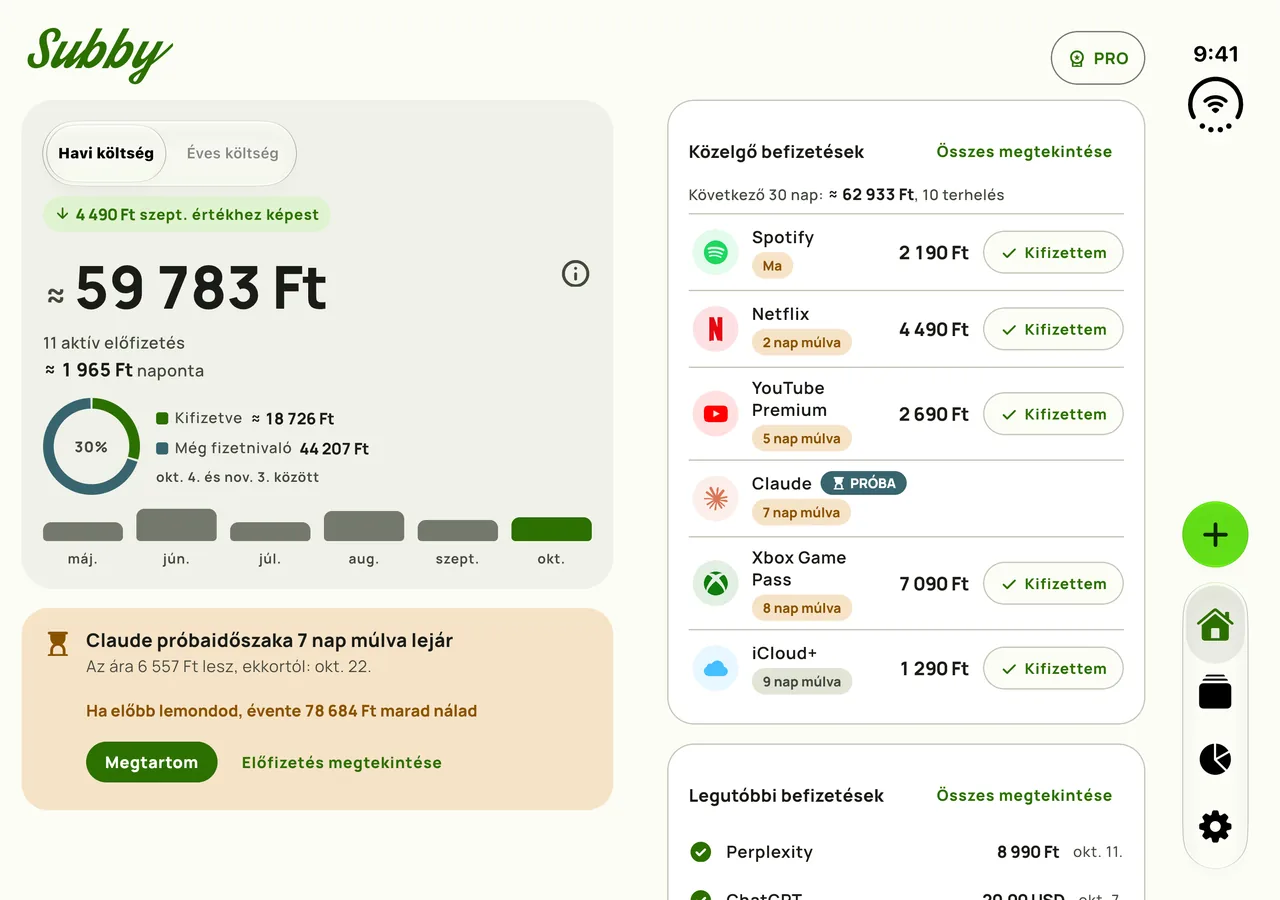Open Összes megtekintése under Közelgő befizetések

pyautogui.click(x=1024, y=152)
